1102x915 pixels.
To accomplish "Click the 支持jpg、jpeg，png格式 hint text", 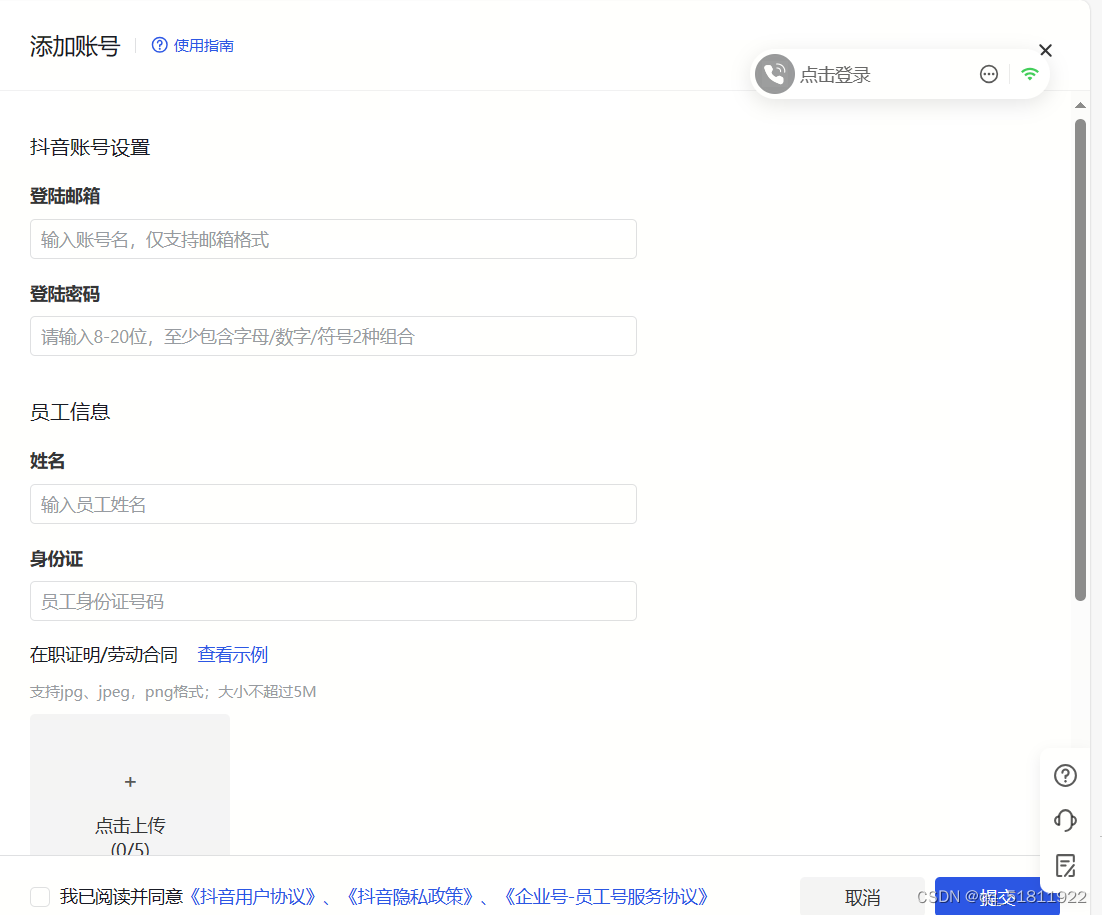I will point(173,692).
